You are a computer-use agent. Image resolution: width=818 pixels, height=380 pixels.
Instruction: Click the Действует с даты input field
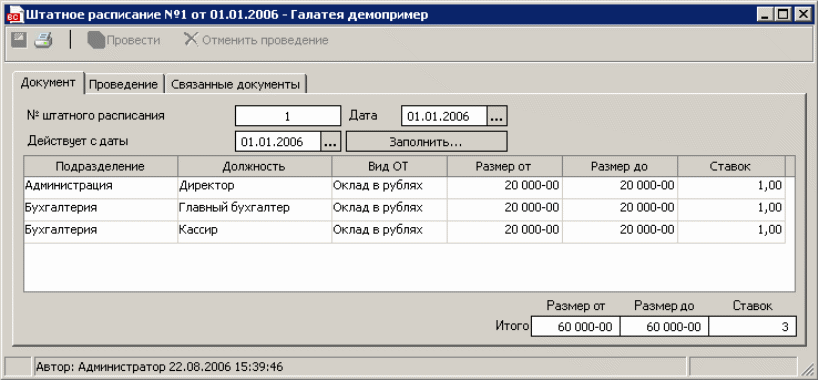[278, 141]
